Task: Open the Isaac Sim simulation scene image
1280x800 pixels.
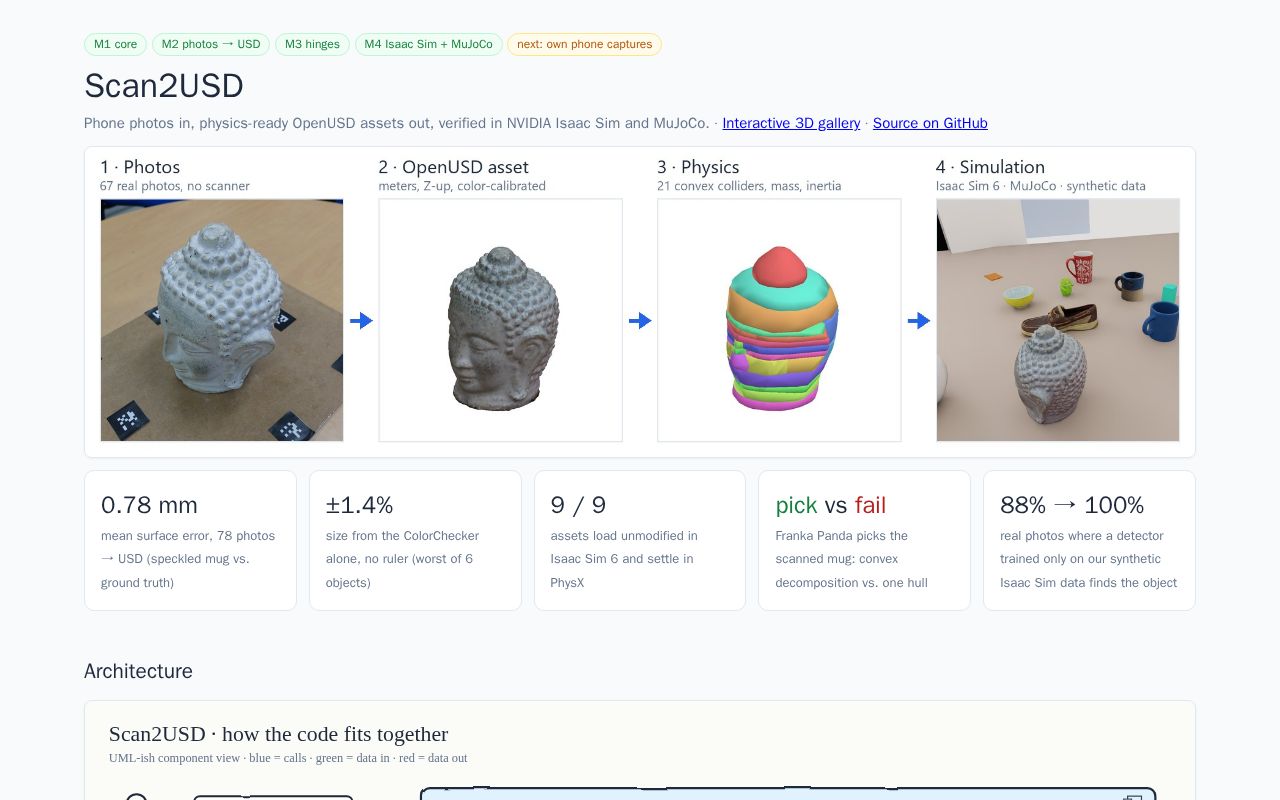Action: tap(1058, 320)
